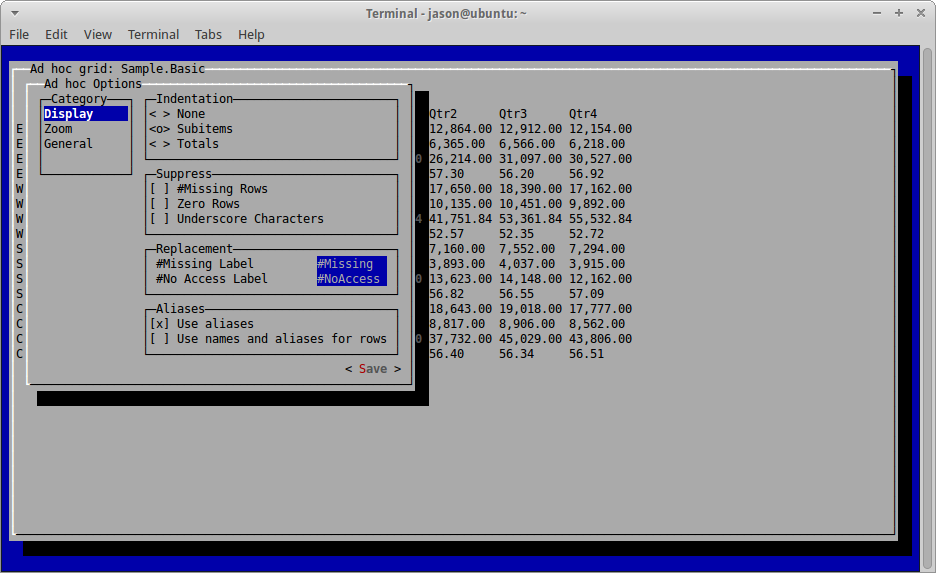Select Zoom category

pos(58,129)
